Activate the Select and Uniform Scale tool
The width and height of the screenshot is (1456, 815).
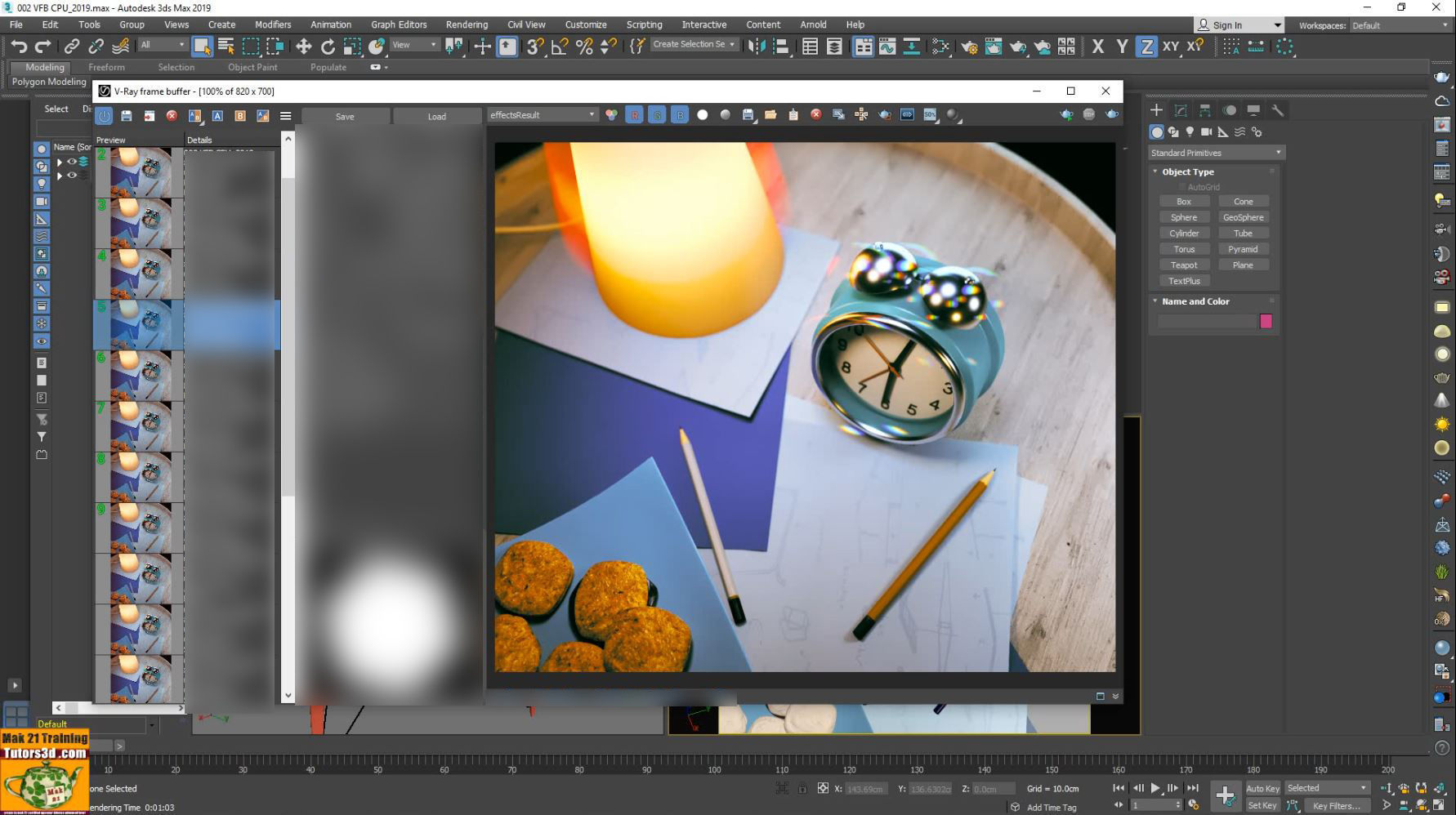(352, 47)
